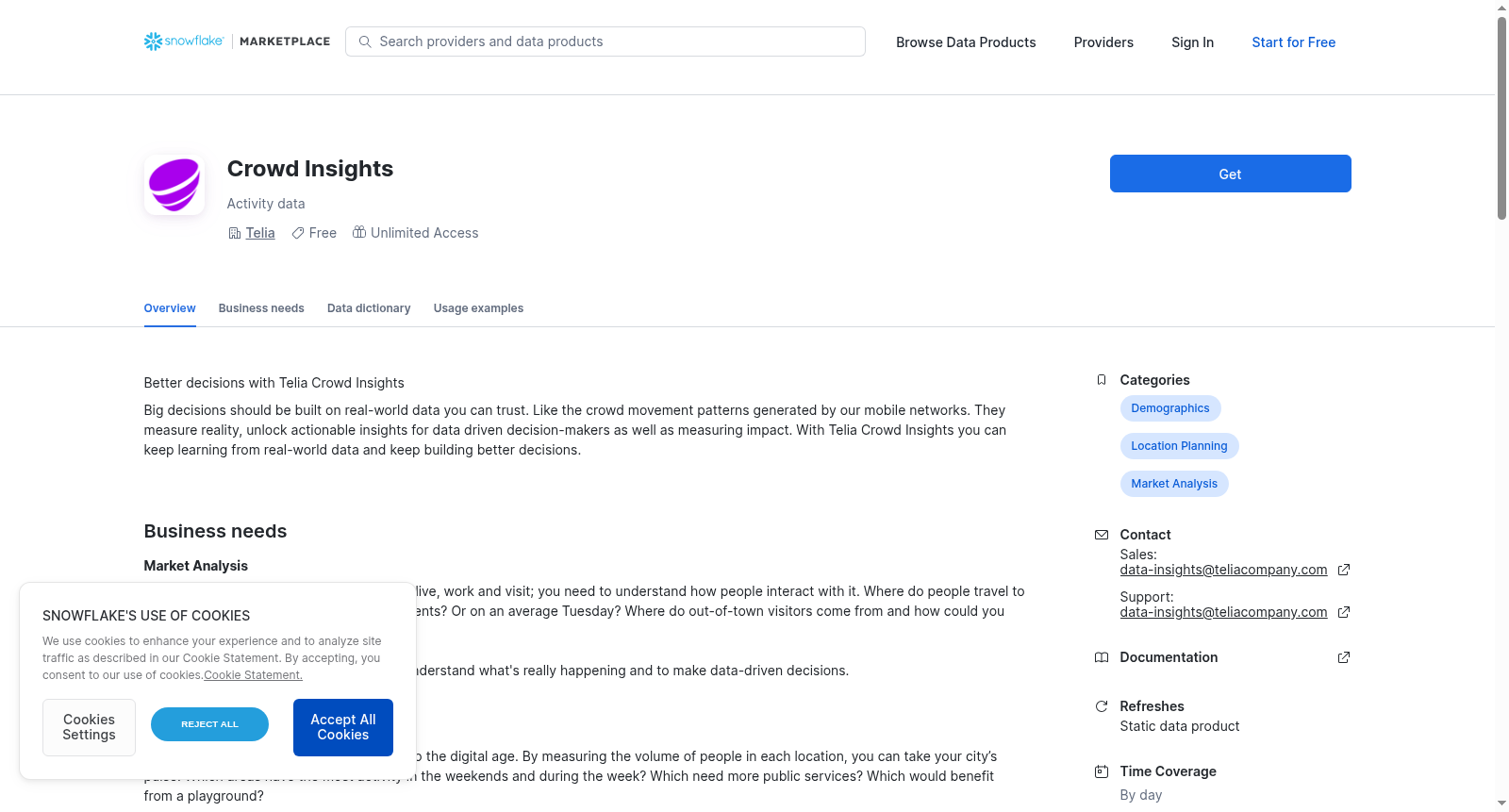Click REJECT ALL cookies button

(209, 724)
